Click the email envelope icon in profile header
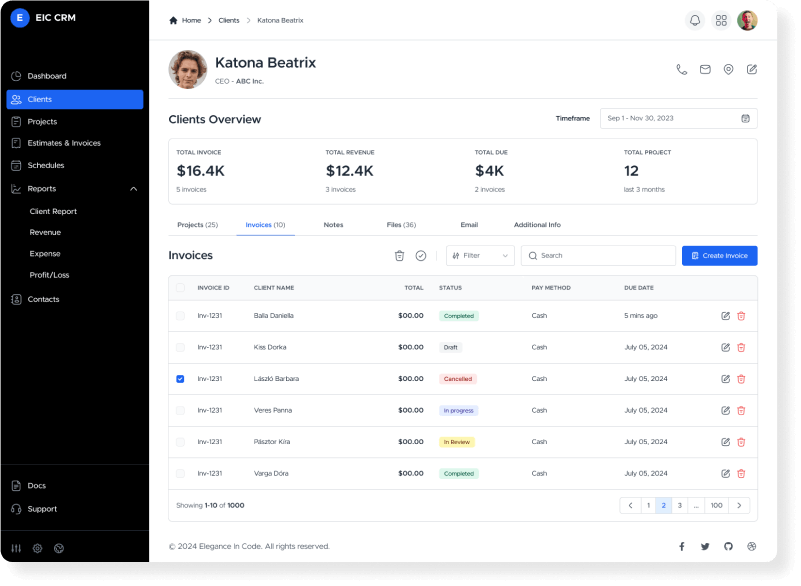 (x=705, y=70)
